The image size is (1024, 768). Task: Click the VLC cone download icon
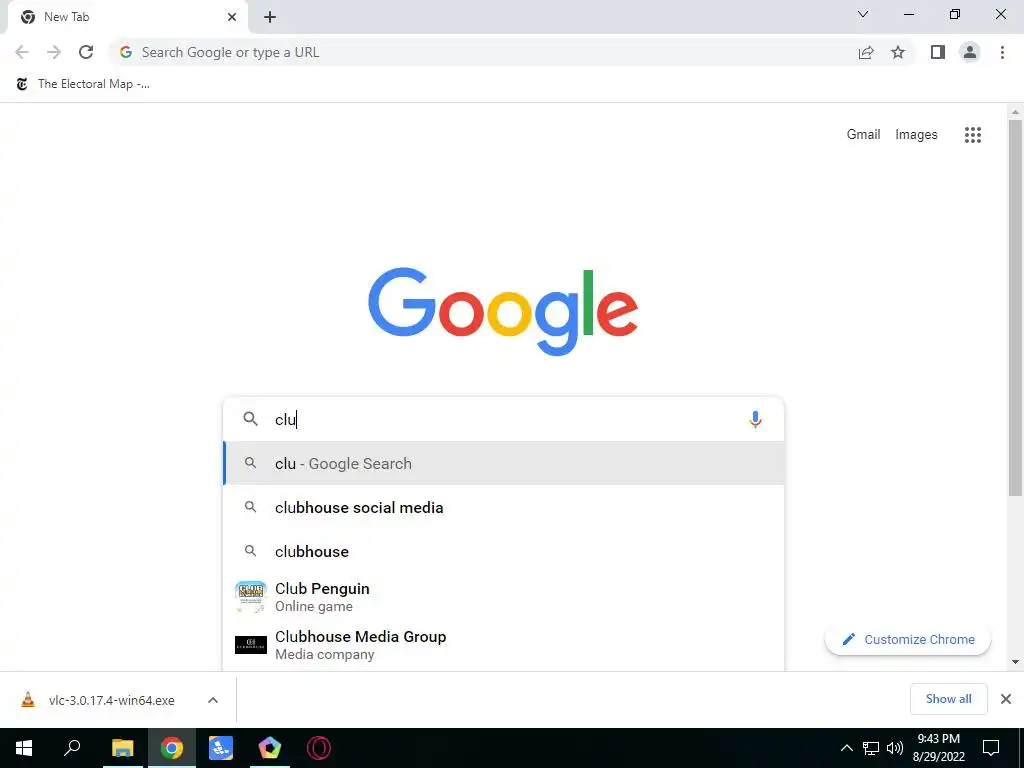pos(28,700)
